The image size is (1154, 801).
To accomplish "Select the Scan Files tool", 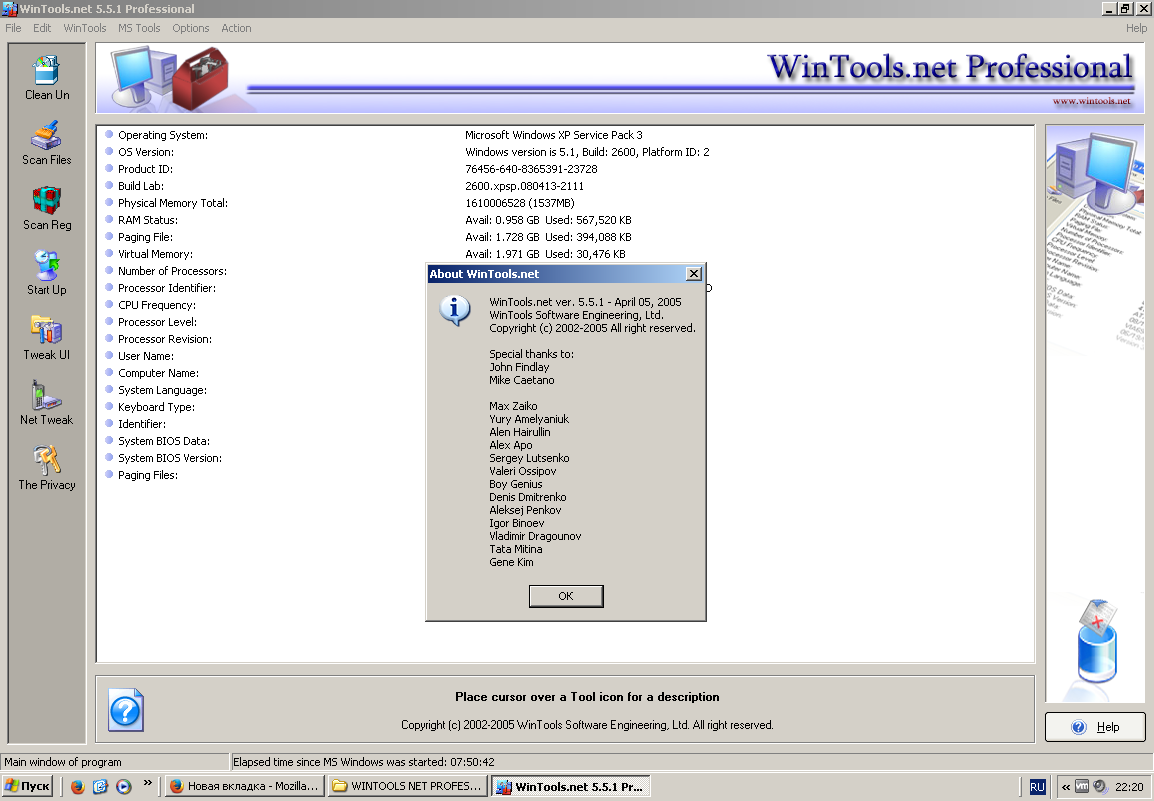I will coord(47,142).
